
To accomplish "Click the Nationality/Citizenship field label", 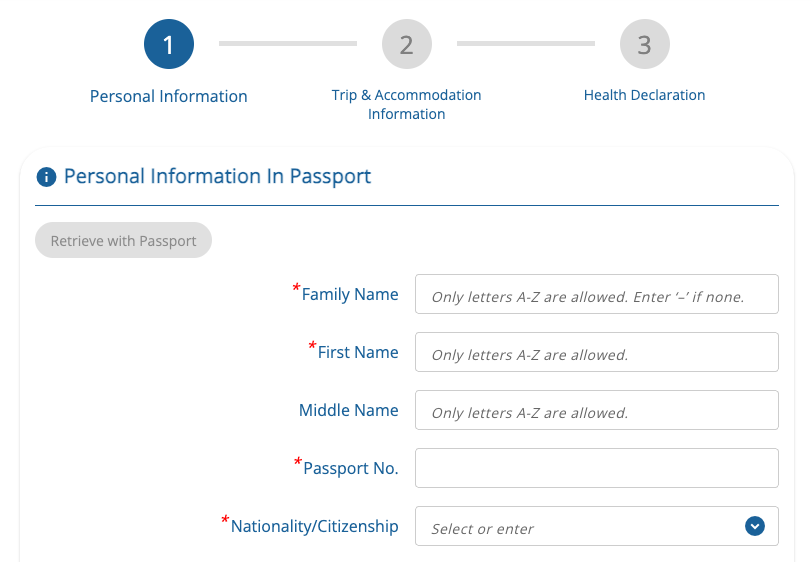I will (x=314, y=526).
